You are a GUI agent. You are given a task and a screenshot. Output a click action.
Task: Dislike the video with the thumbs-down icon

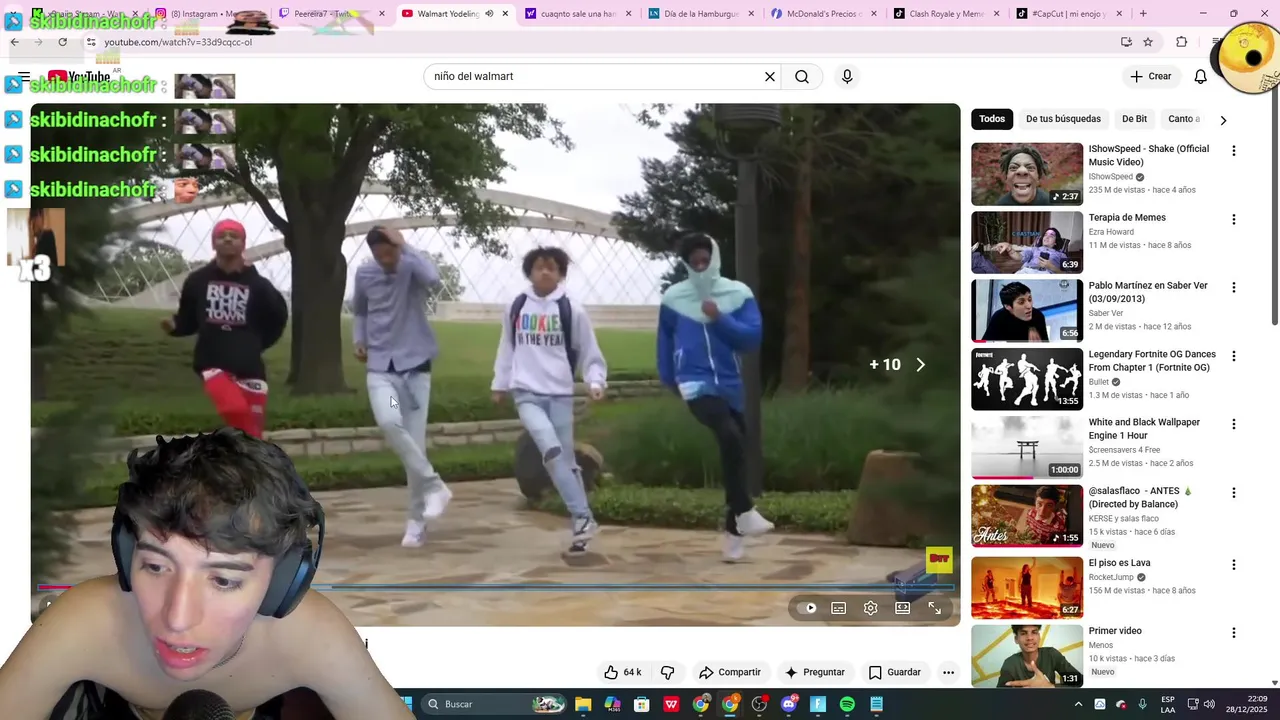click(x=667, y=672)
